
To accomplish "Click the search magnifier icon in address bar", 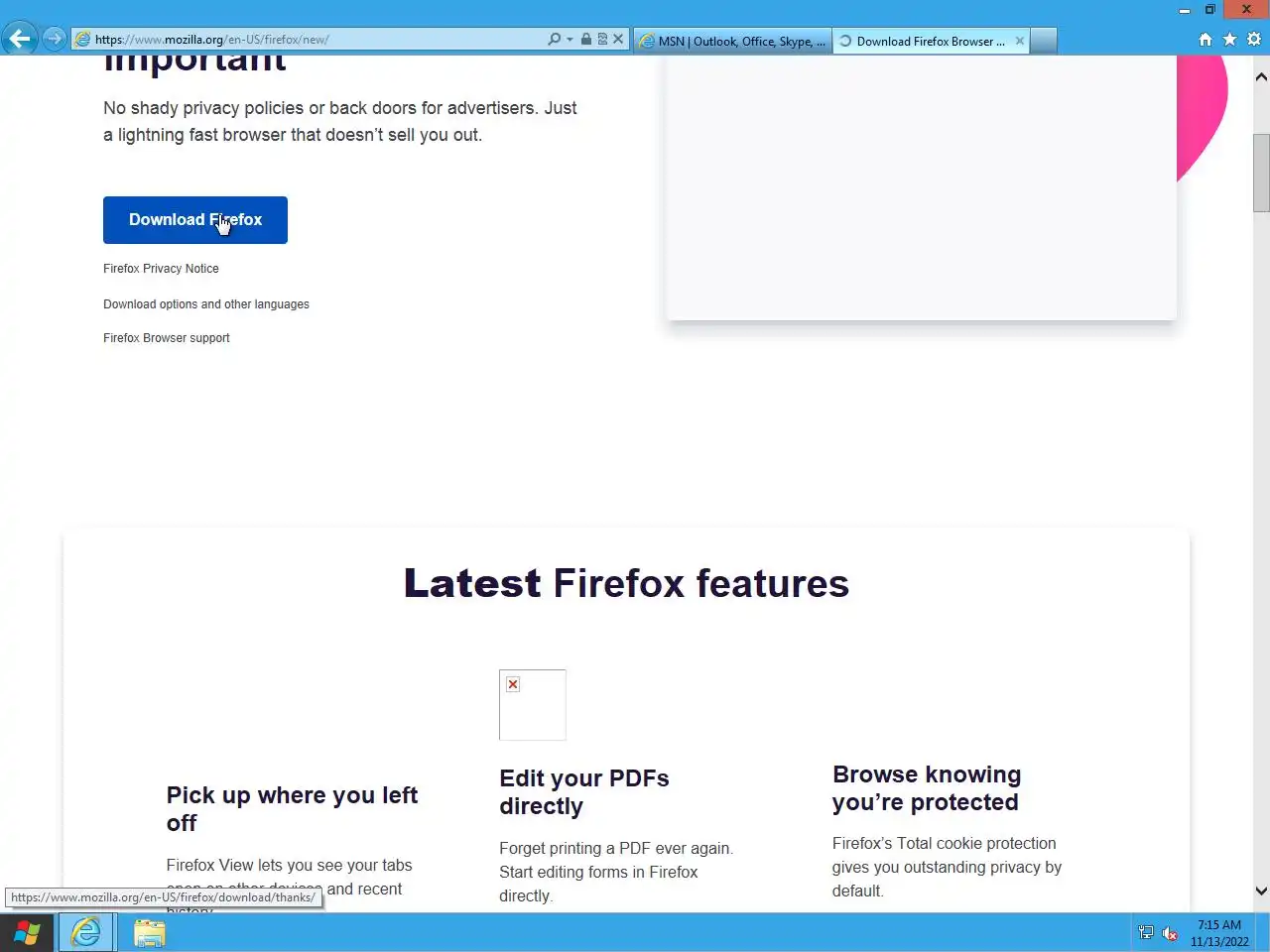I will pos(554,40).
